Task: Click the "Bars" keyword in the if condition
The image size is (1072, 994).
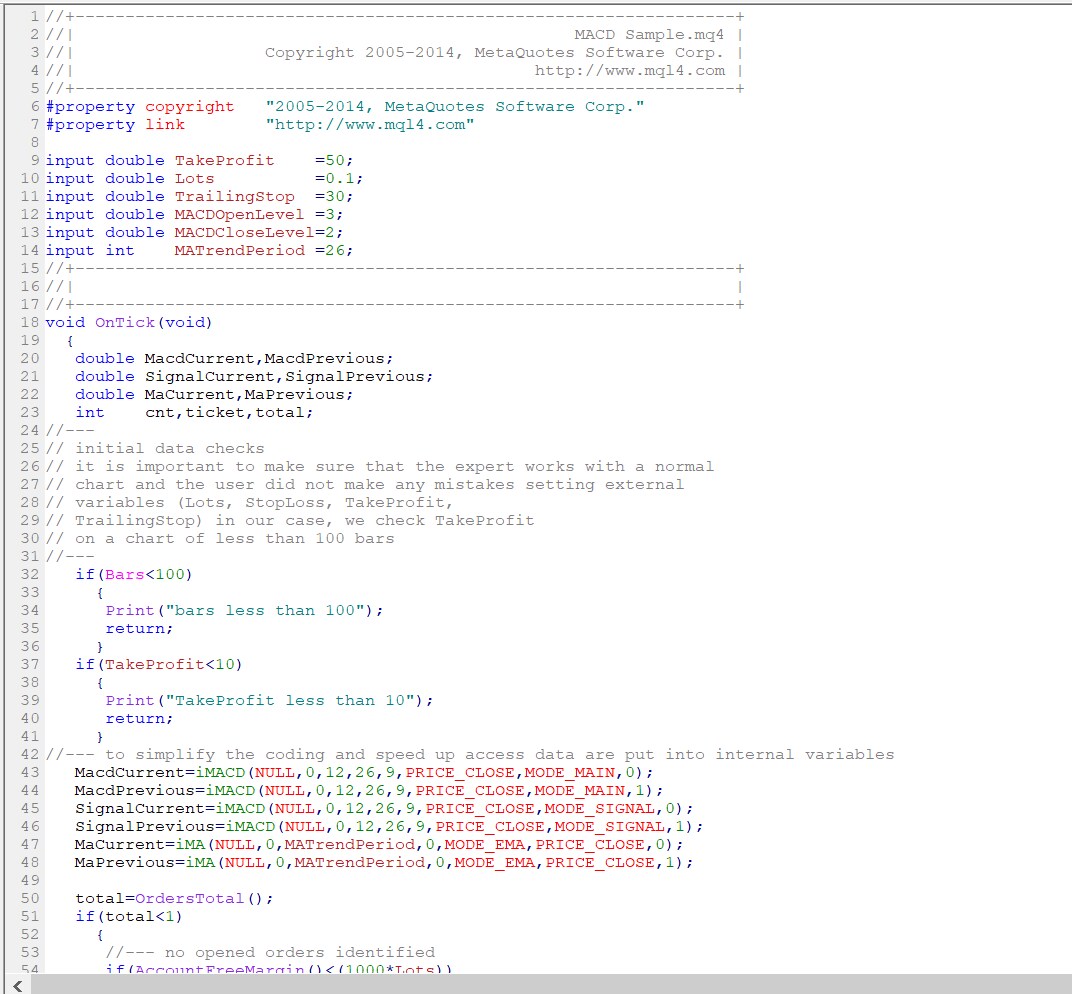Action: click(x=125, y=574)
